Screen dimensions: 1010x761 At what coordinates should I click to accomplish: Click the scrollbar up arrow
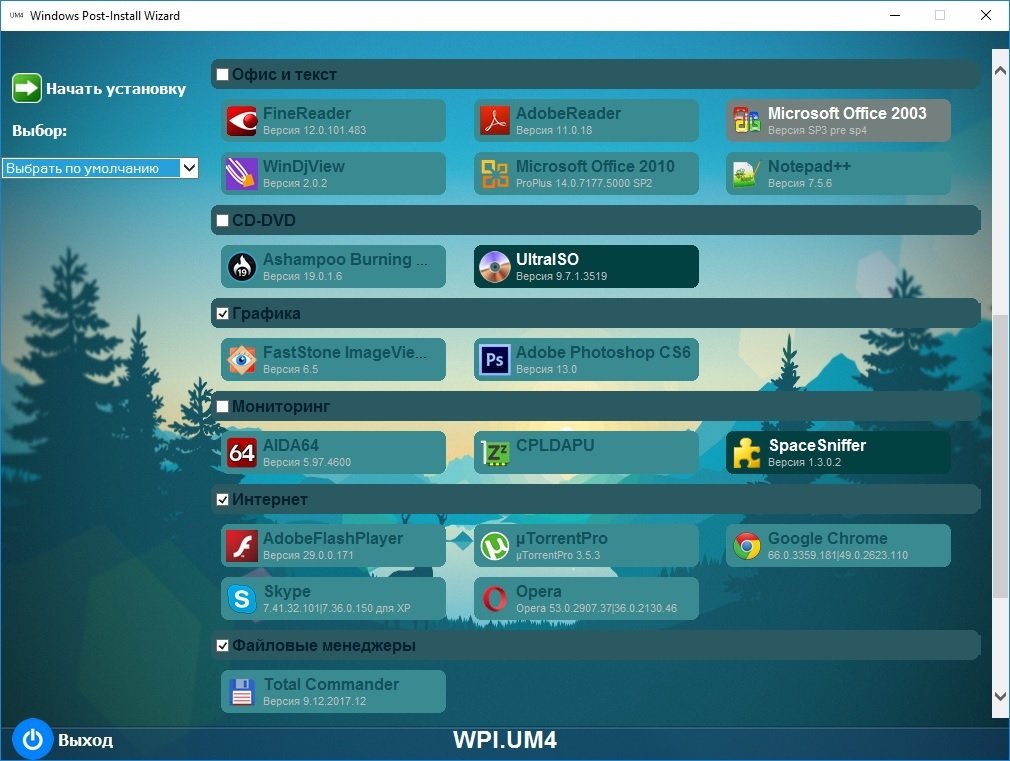point(1000,70)
